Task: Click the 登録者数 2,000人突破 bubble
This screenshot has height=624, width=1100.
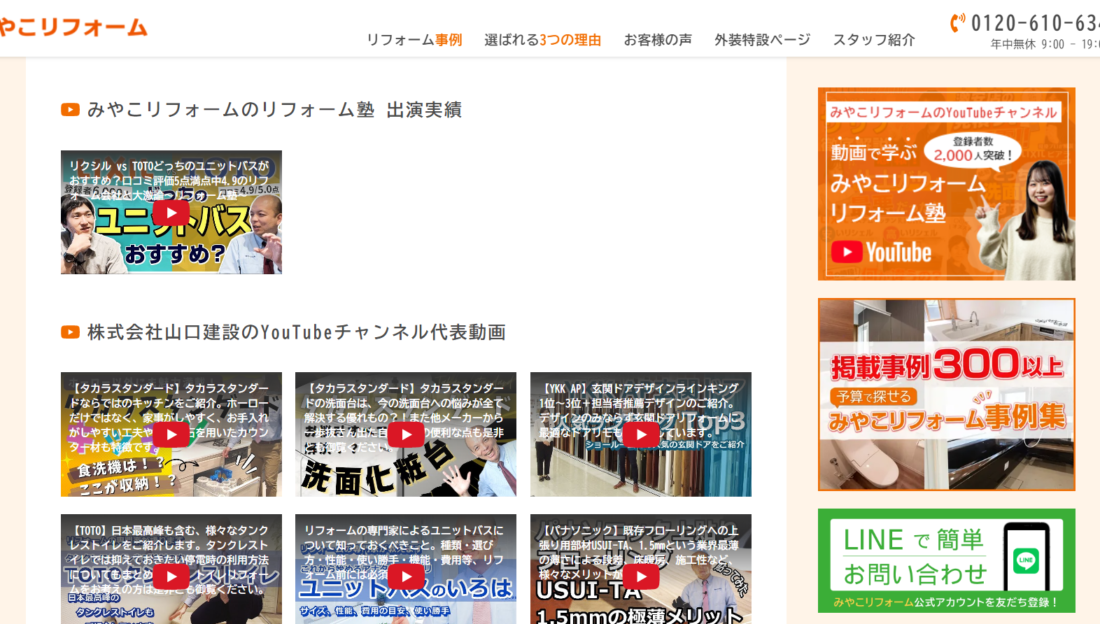Action: [973, 150]
